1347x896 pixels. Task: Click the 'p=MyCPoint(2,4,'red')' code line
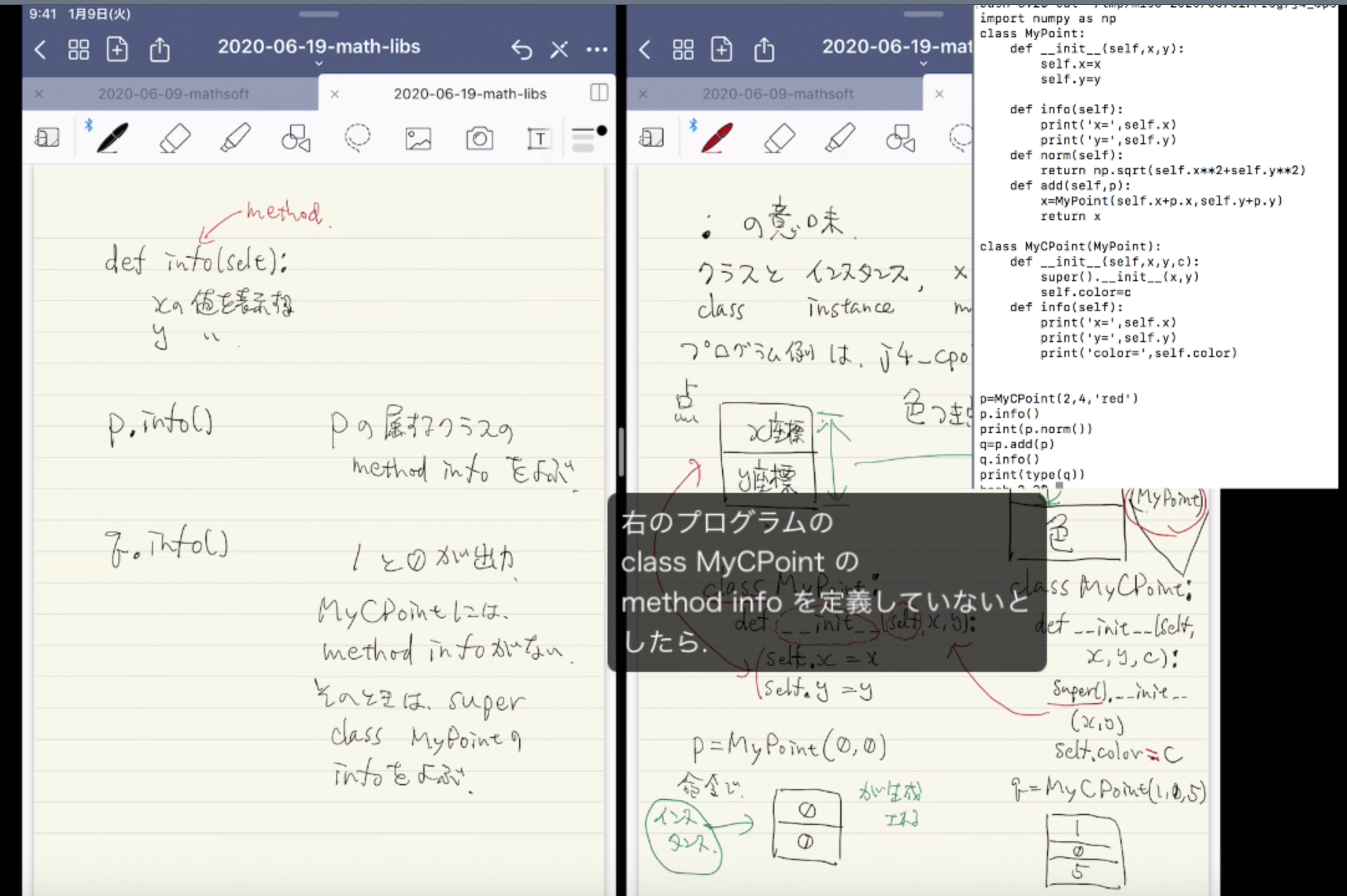1058,399
